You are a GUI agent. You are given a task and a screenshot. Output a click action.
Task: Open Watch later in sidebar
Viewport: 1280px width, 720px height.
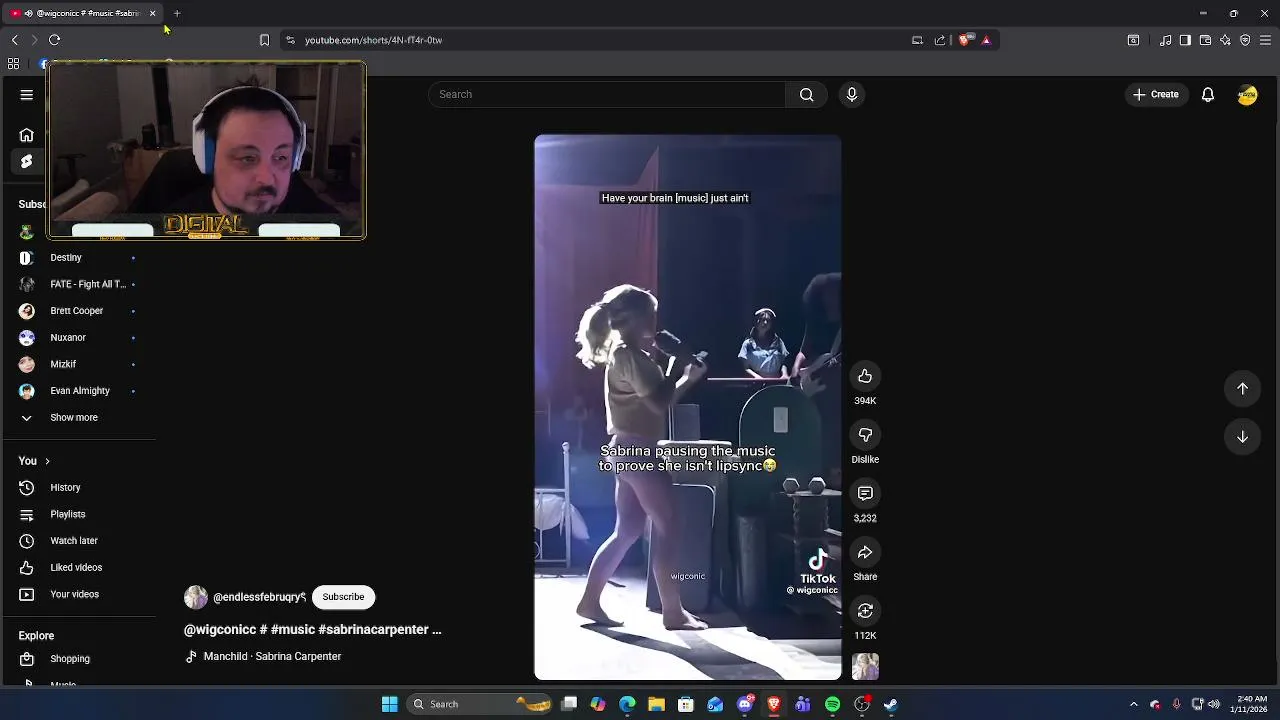click(x=74, y=541)
